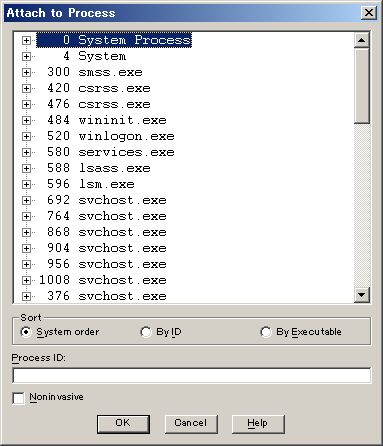Expand the 420 csrss.exe node
This screenshot has height=446, width=383.
26,88
